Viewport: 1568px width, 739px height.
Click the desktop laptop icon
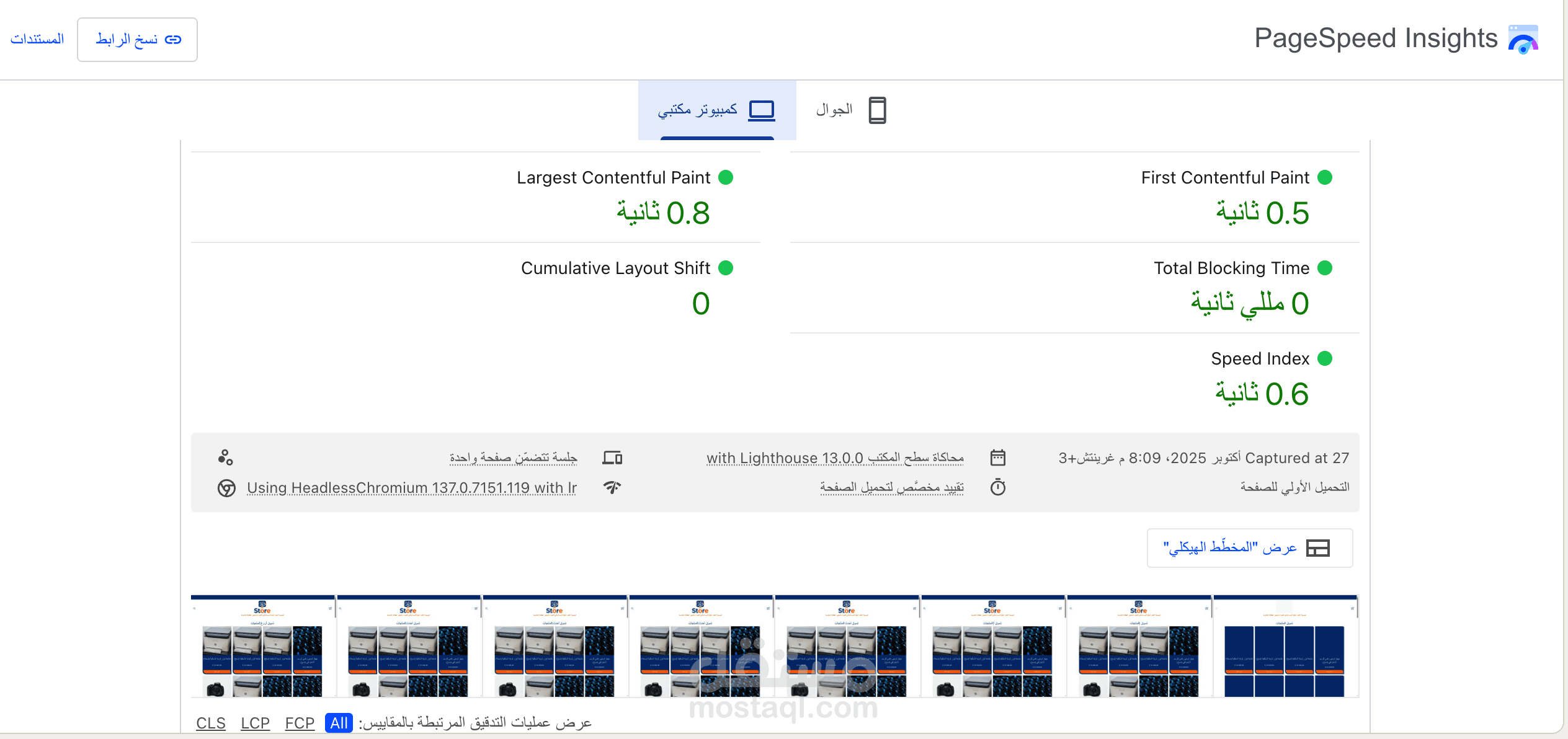pyautogui.click(x=761, y=110)
